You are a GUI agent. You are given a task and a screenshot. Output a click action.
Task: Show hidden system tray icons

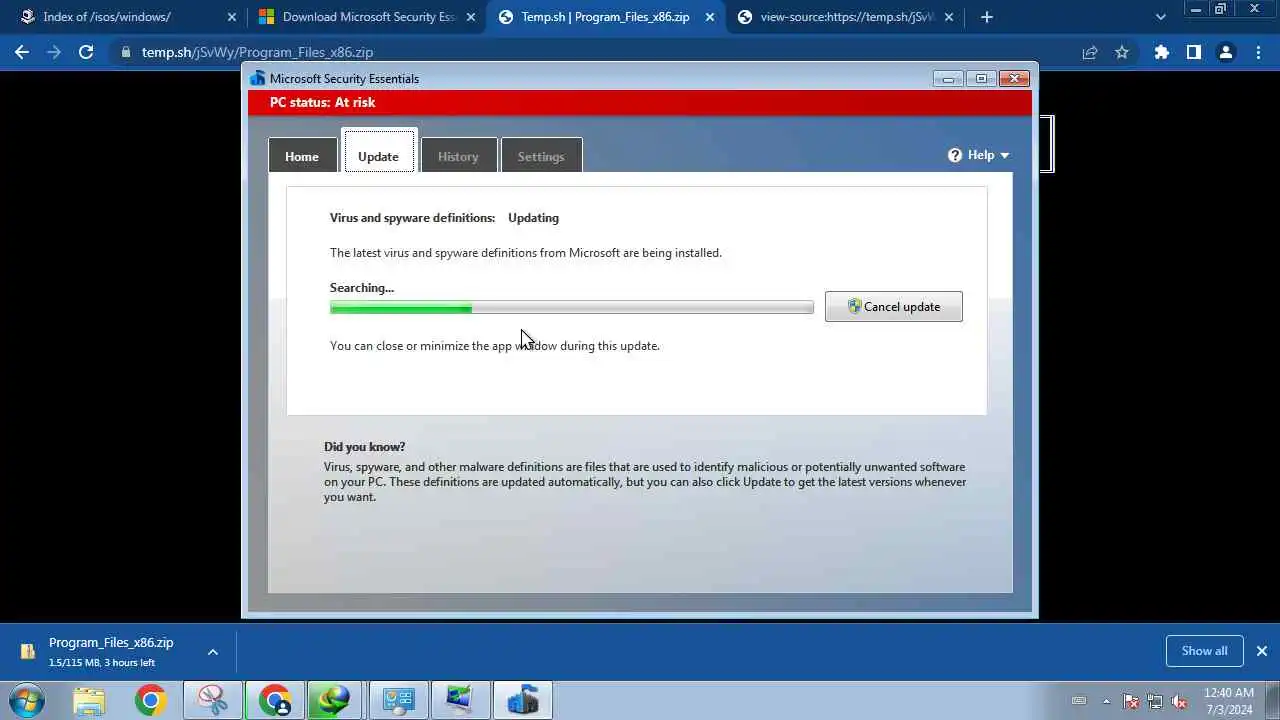pyautogui.click(x=1106, y=701)
